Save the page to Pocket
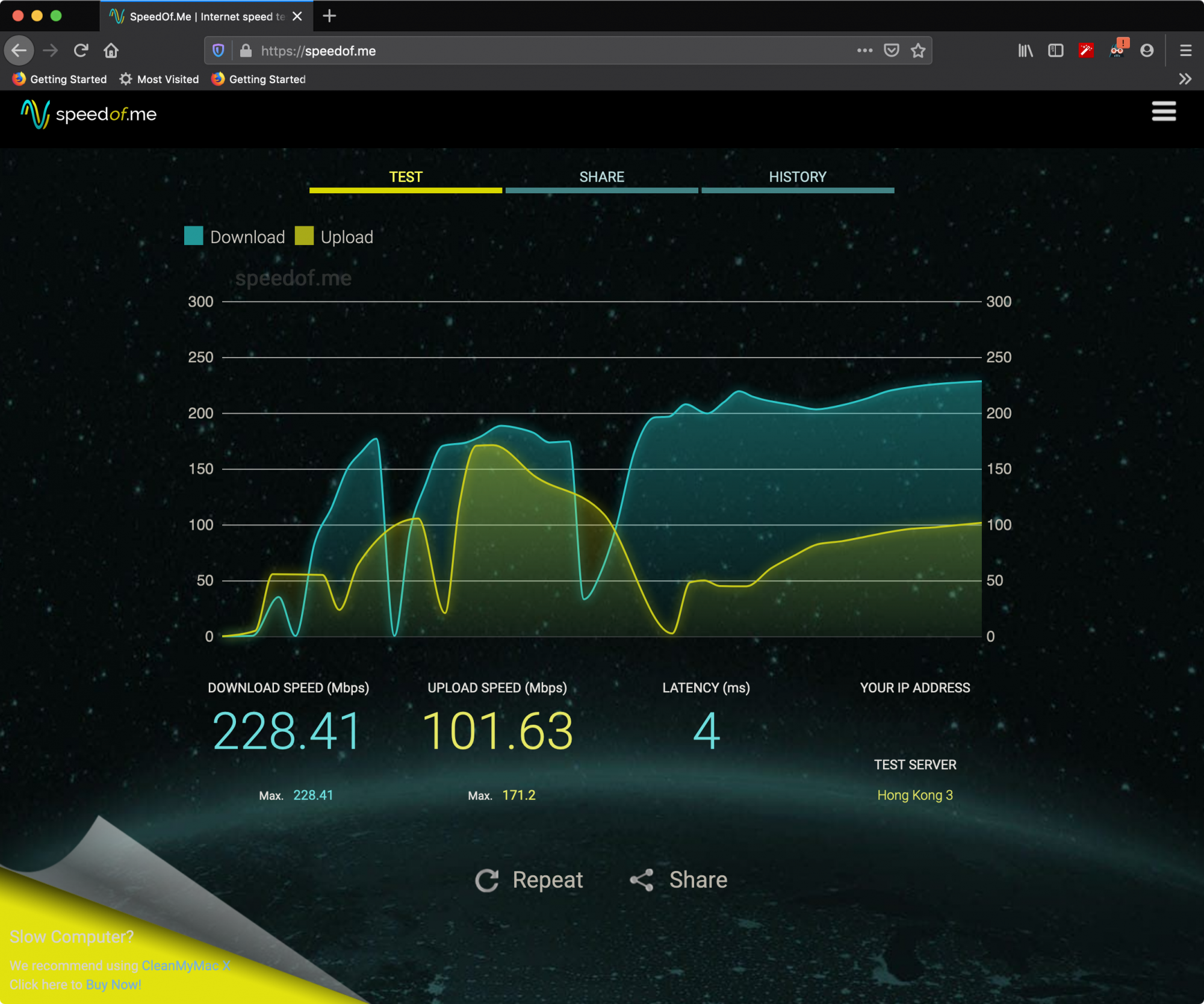The image size is (1204, 1004). click(x=891, y=51)
